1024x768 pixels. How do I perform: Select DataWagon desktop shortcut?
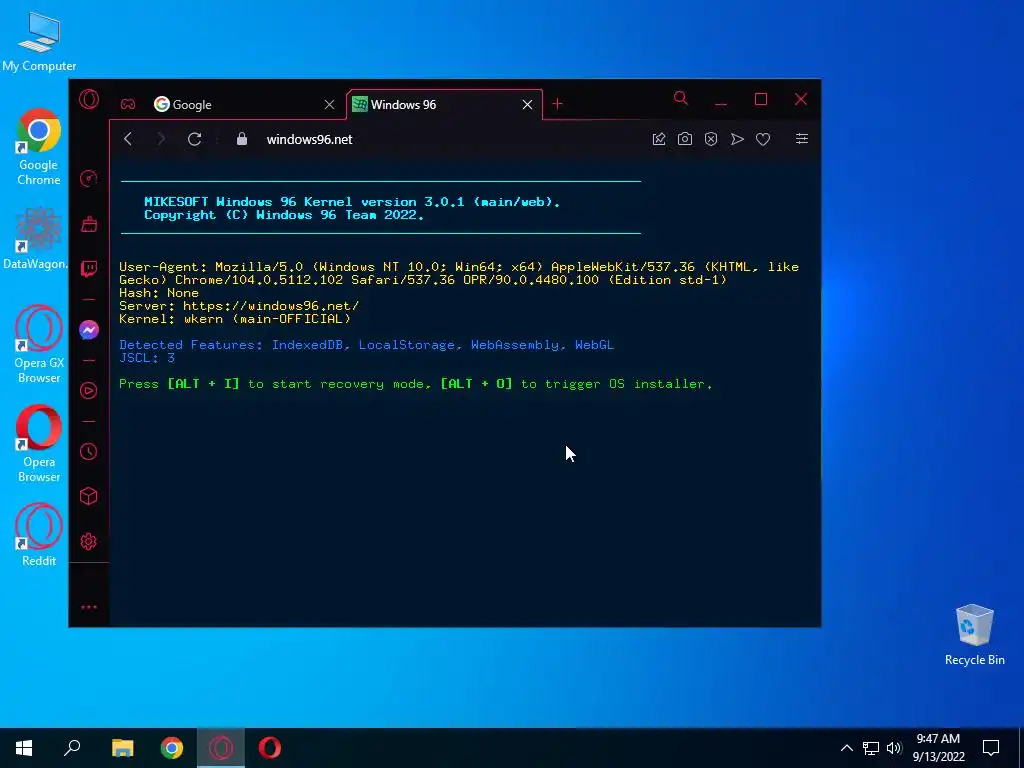click(x=35, y=238)
